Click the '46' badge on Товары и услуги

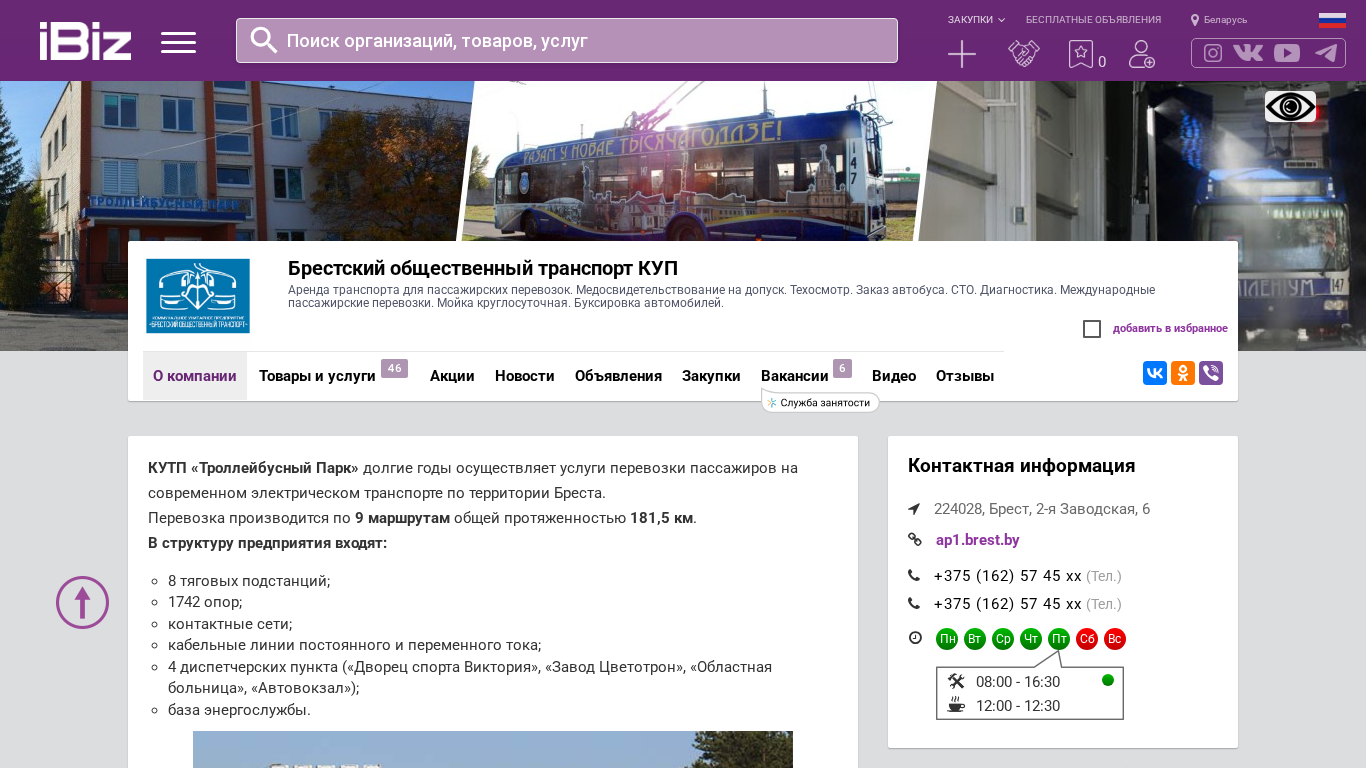click(395, 369)
